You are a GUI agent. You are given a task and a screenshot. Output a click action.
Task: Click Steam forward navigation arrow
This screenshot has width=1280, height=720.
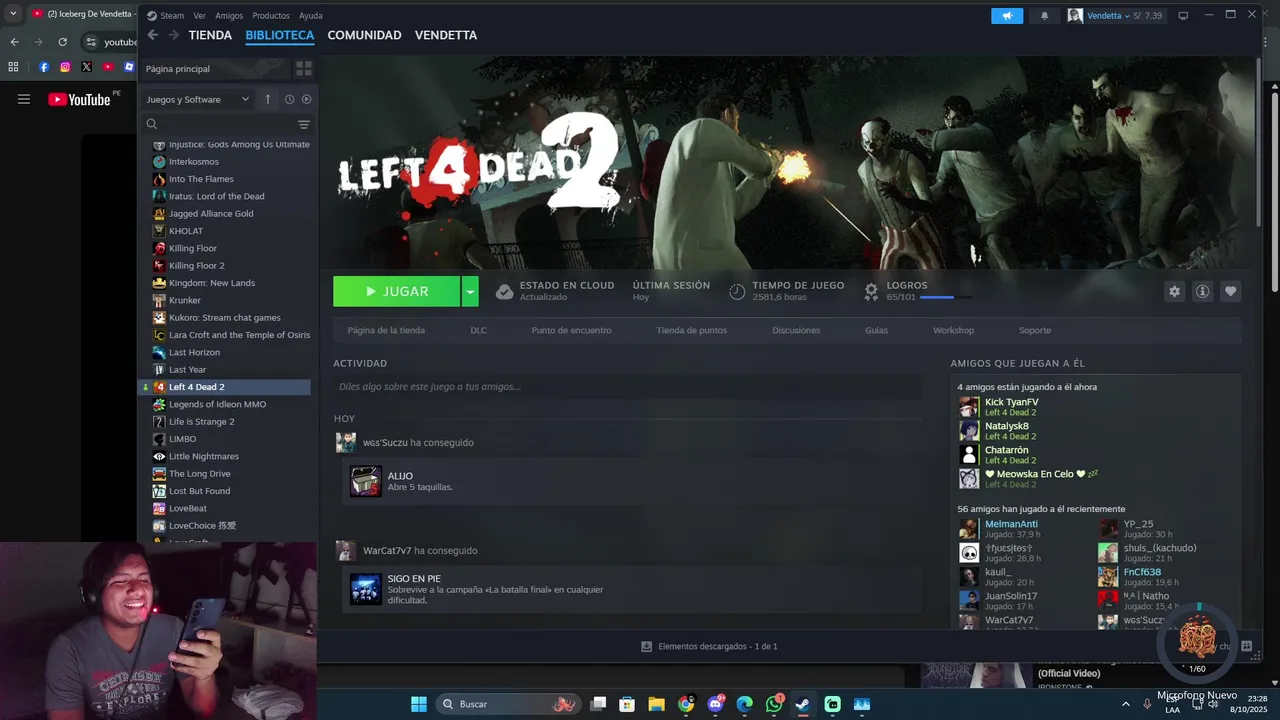coord(173,35)
